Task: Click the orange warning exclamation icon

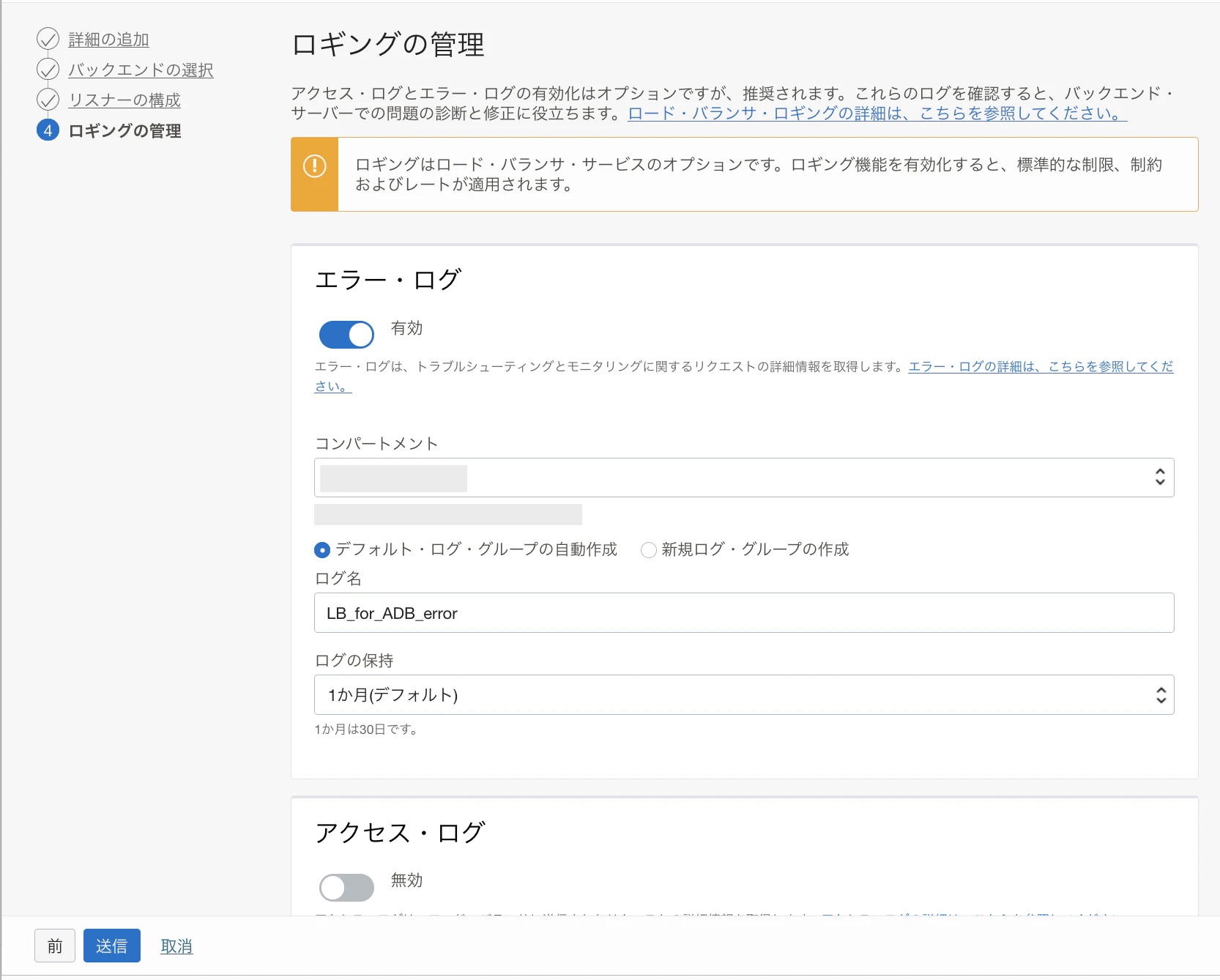Action: click(x=315, y=166)
